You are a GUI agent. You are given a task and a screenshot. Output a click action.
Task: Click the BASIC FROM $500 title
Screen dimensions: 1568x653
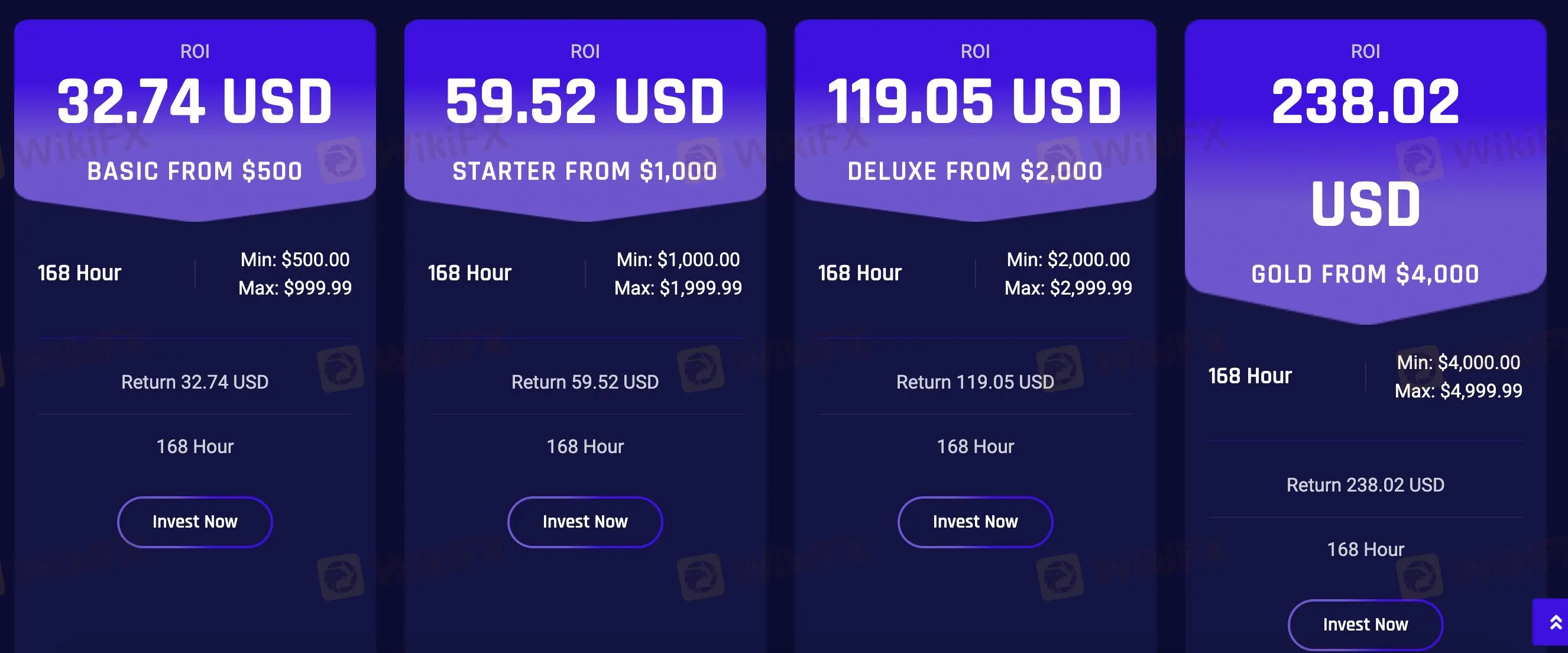[x=195, y=172]
